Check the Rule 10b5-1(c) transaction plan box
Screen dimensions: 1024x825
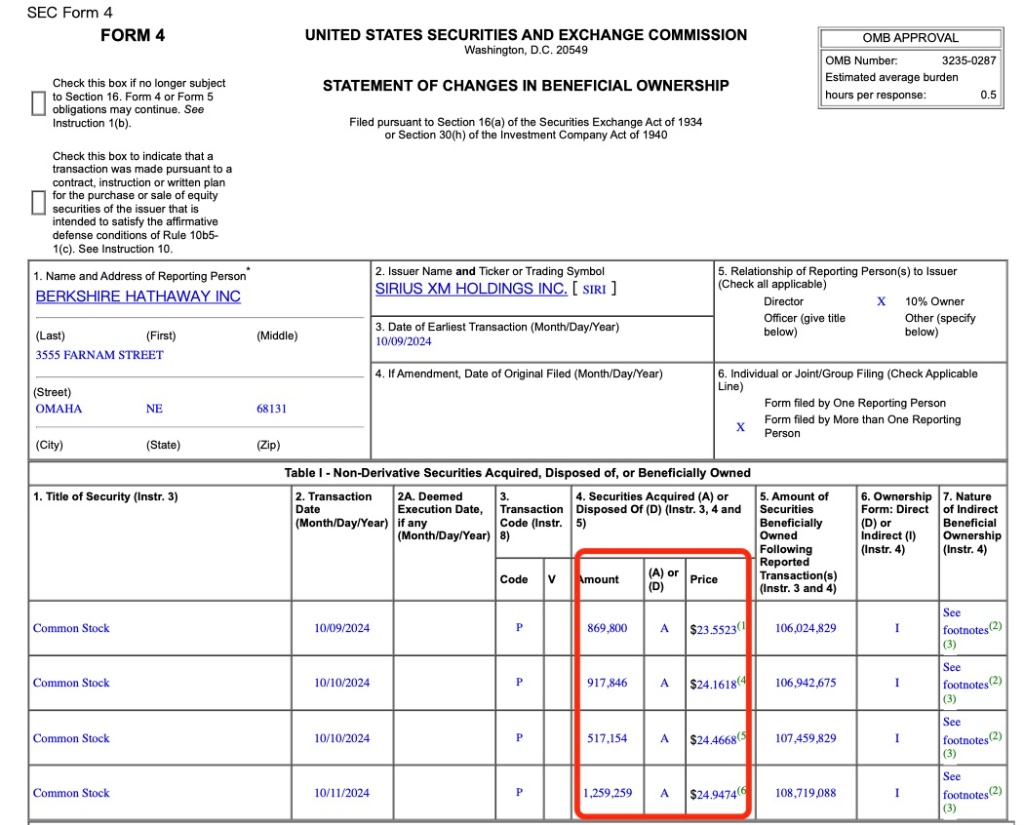(39, 202)
